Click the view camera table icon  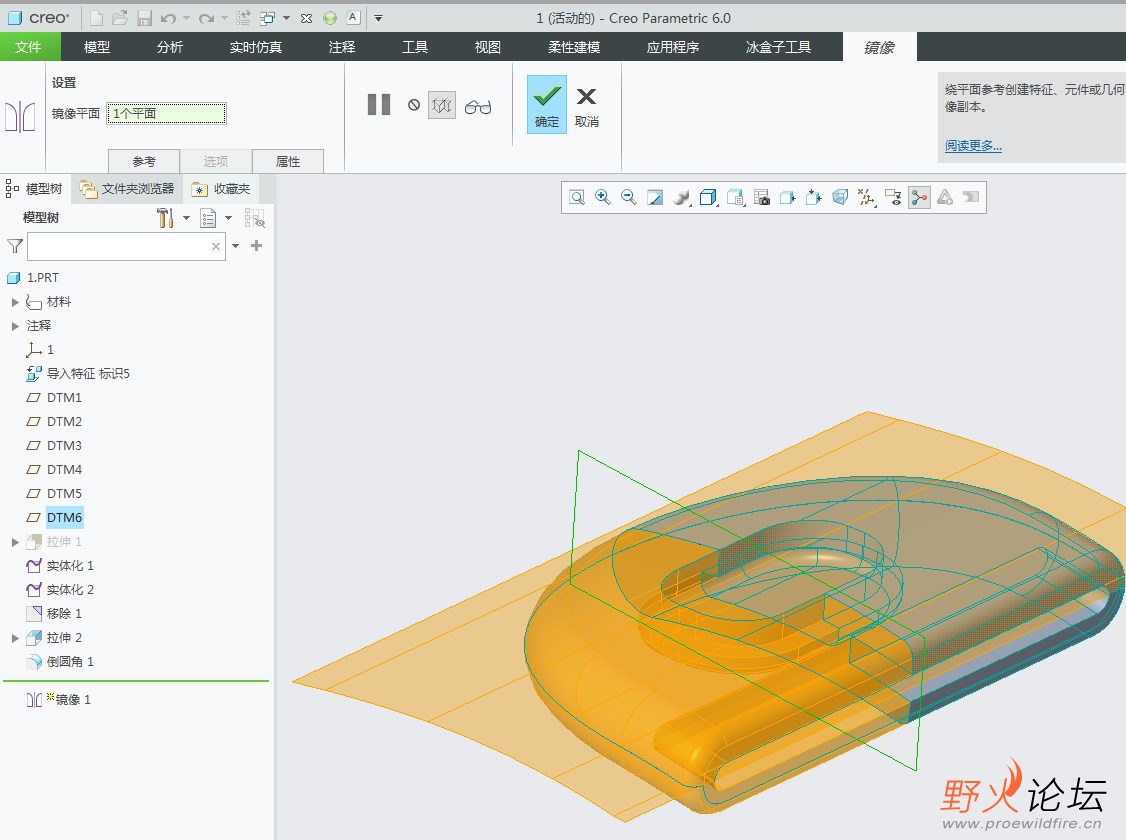(x=762, y=197)
